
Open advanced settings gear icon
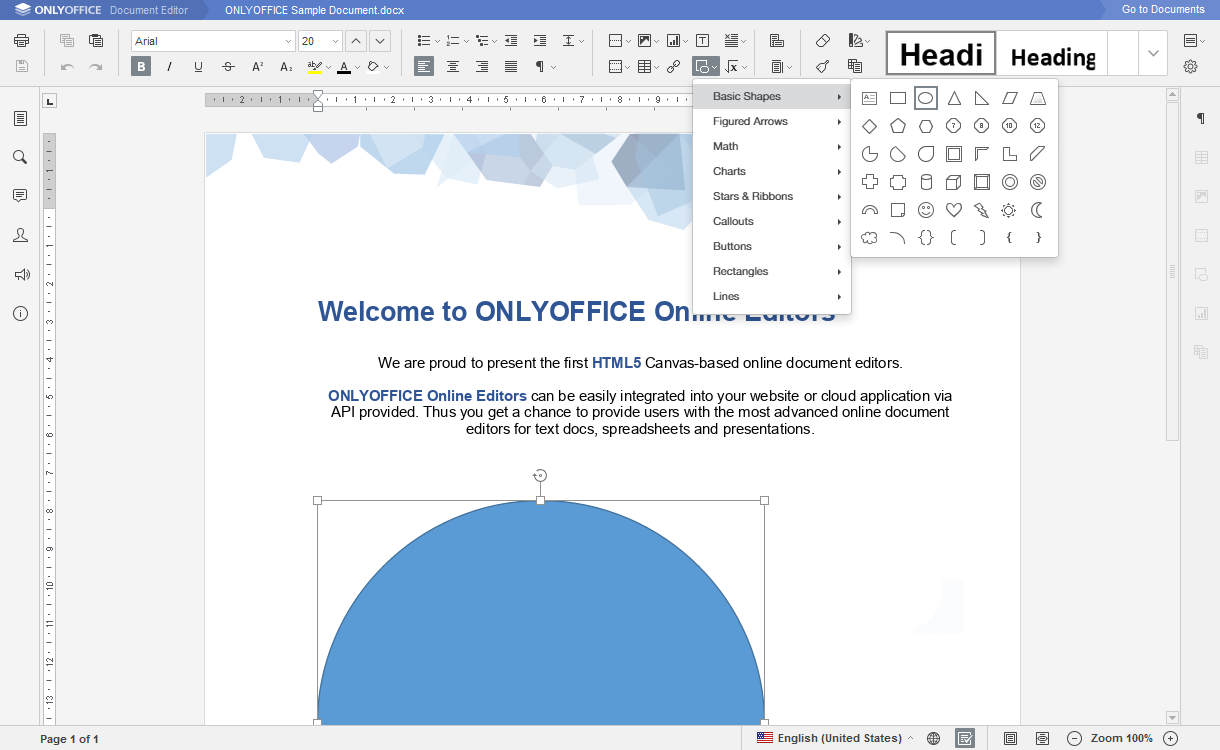(x=1190, y=67)
